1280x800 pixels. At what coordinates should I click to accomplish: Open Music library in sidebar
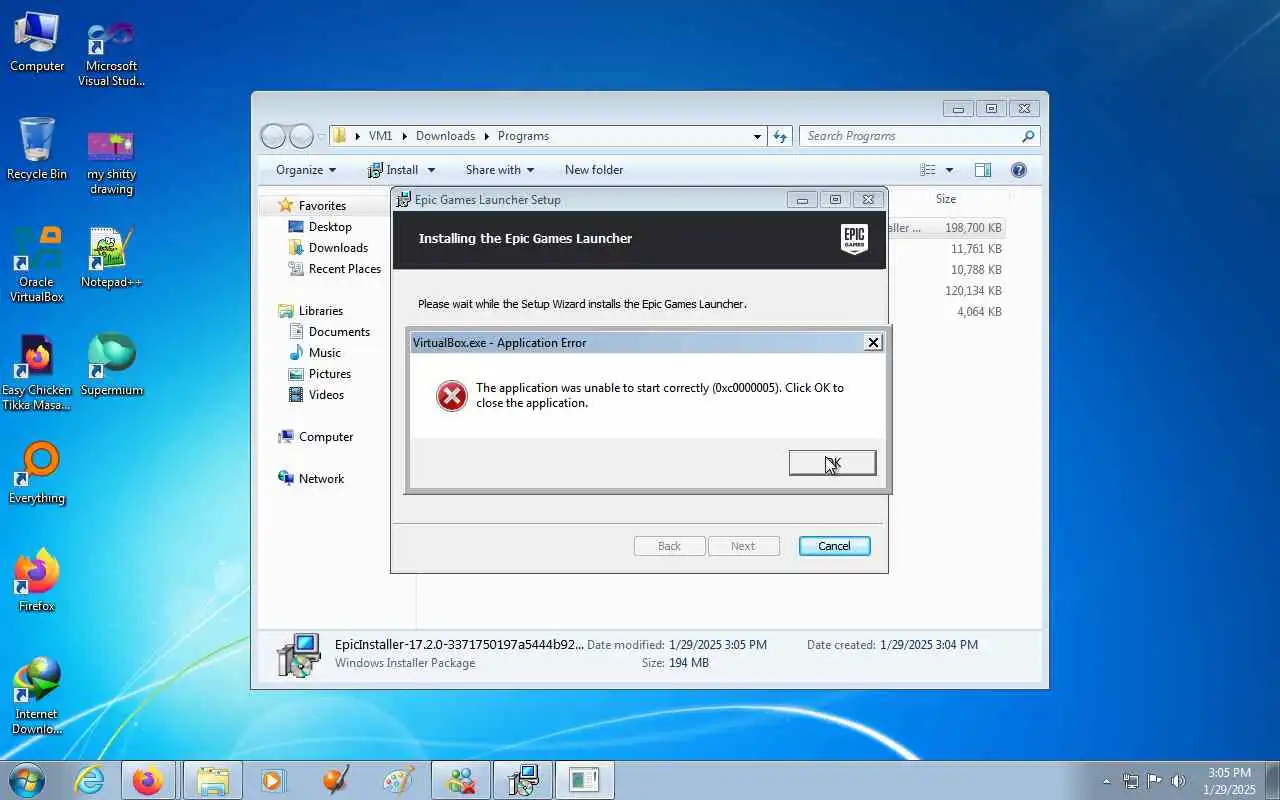tap(324, 353)
